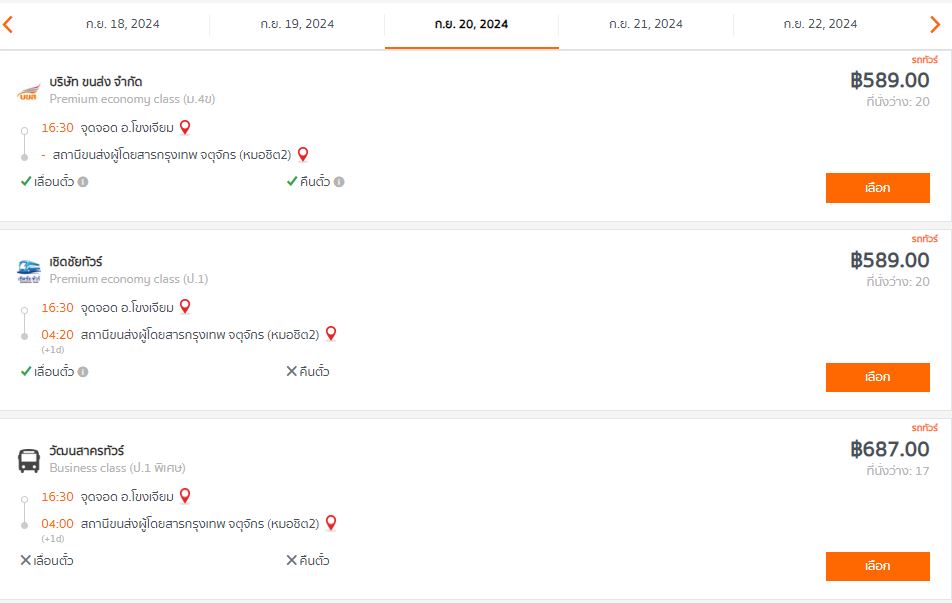Click the map pin next to Wattanasakorn Tour 04:00 arrival
Viewport: 952px width, 603px height.
click(x=331, y=523)
